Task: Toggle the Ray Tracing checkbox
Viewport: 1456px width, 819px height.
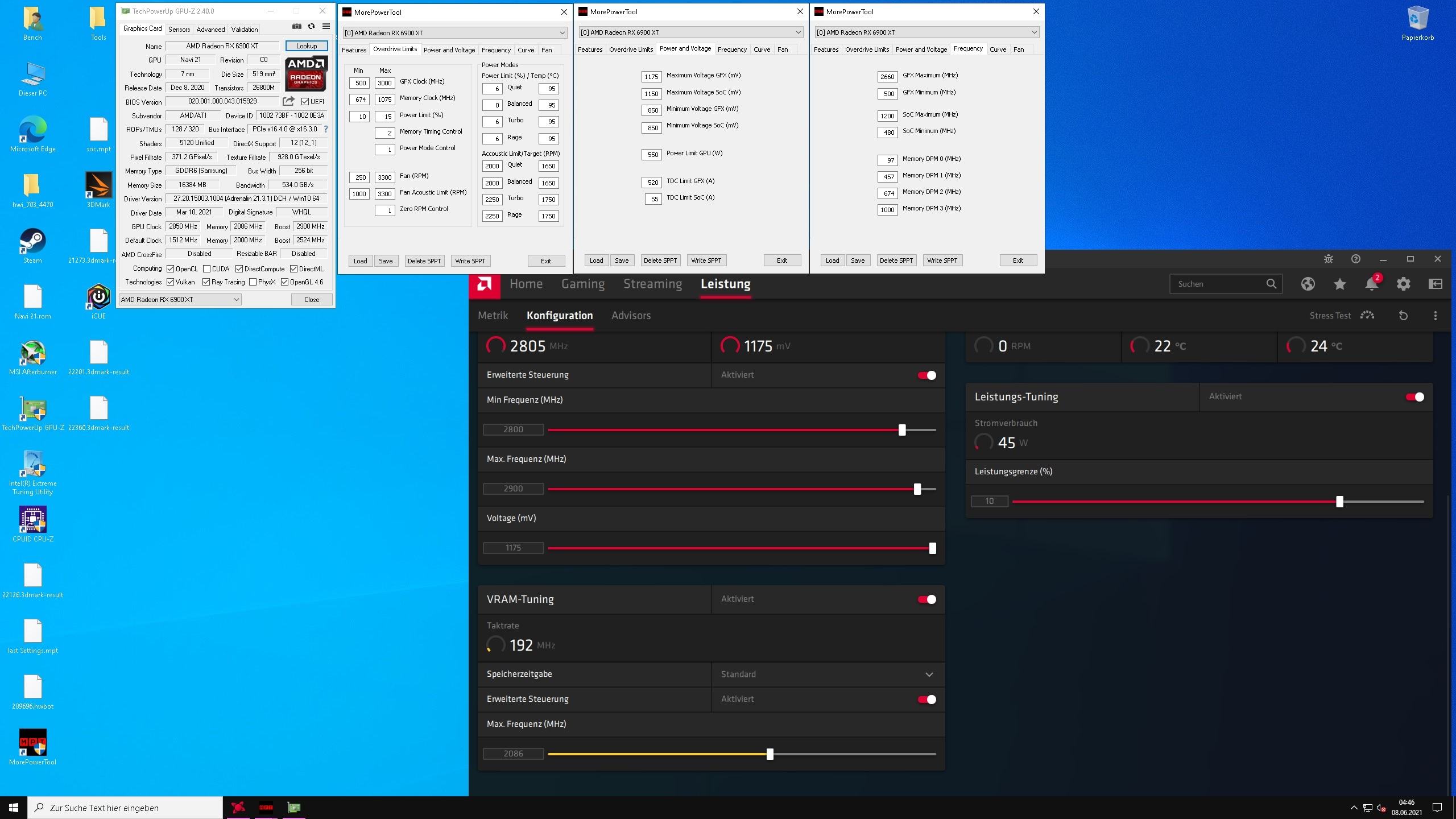Action: (x=206, y=282)
